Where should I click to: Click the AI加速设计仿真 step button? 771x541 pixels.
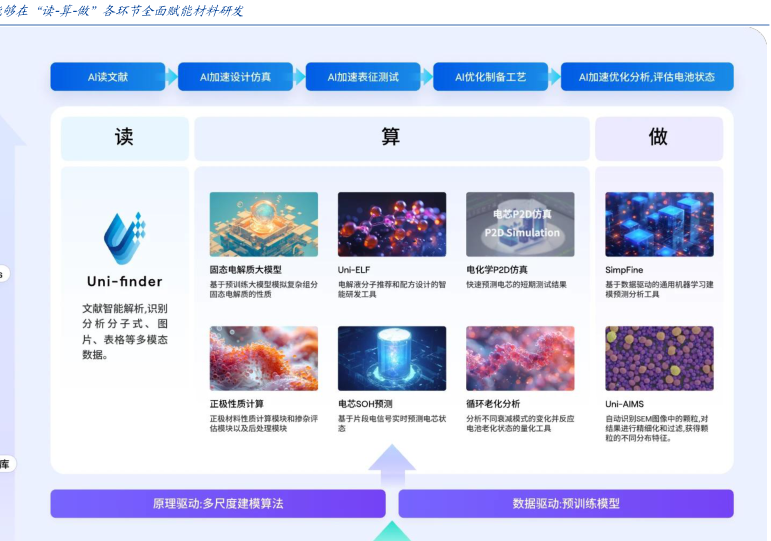235,77
